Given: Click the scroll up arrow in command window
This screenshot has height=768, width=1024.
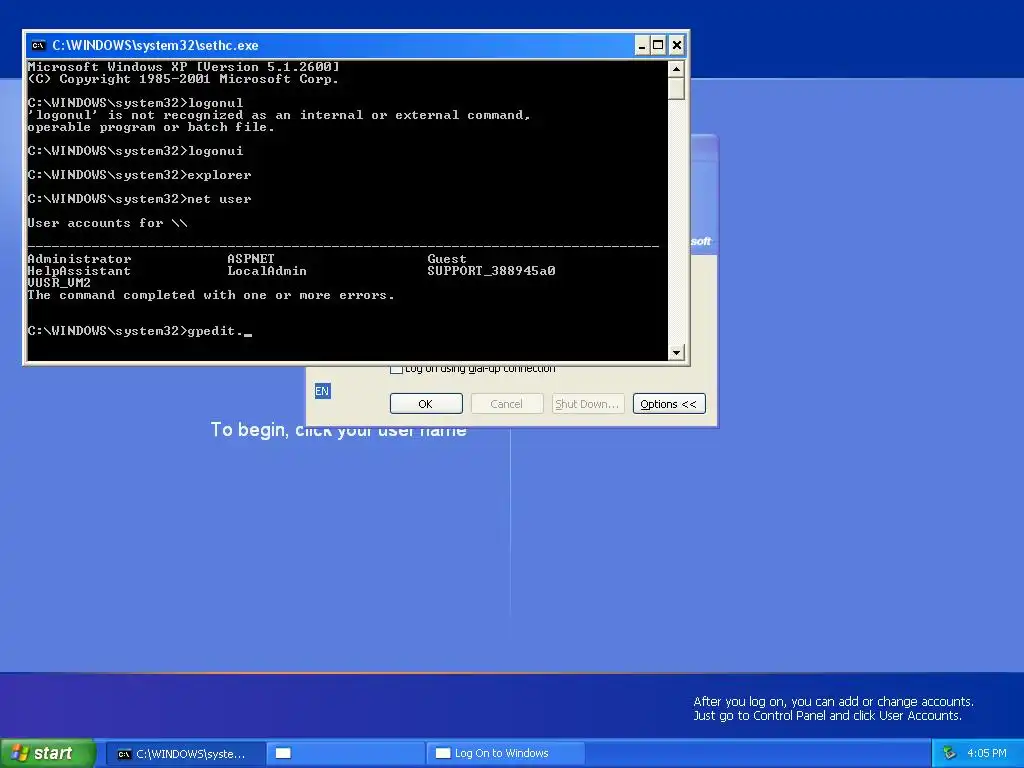Looking at the screenshot, I should tap(676, 69).
